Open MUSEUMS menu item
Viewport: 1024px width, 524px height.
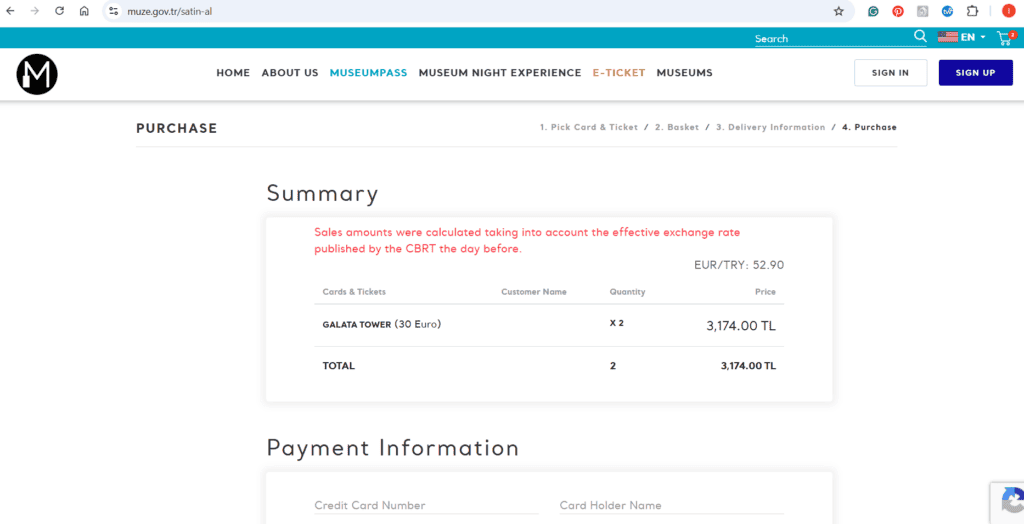point(684,73)
